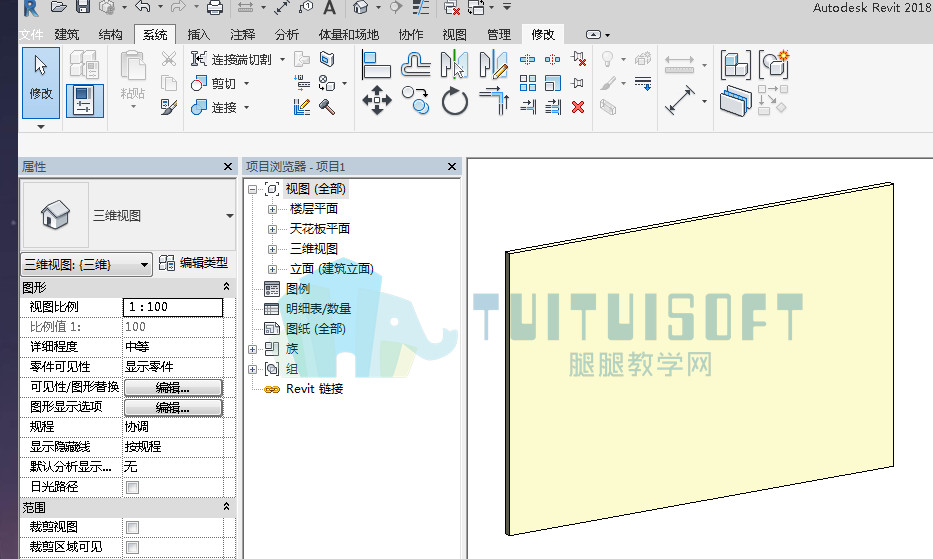Click the Properties palette toggle icon

click(x=84, y=100)
